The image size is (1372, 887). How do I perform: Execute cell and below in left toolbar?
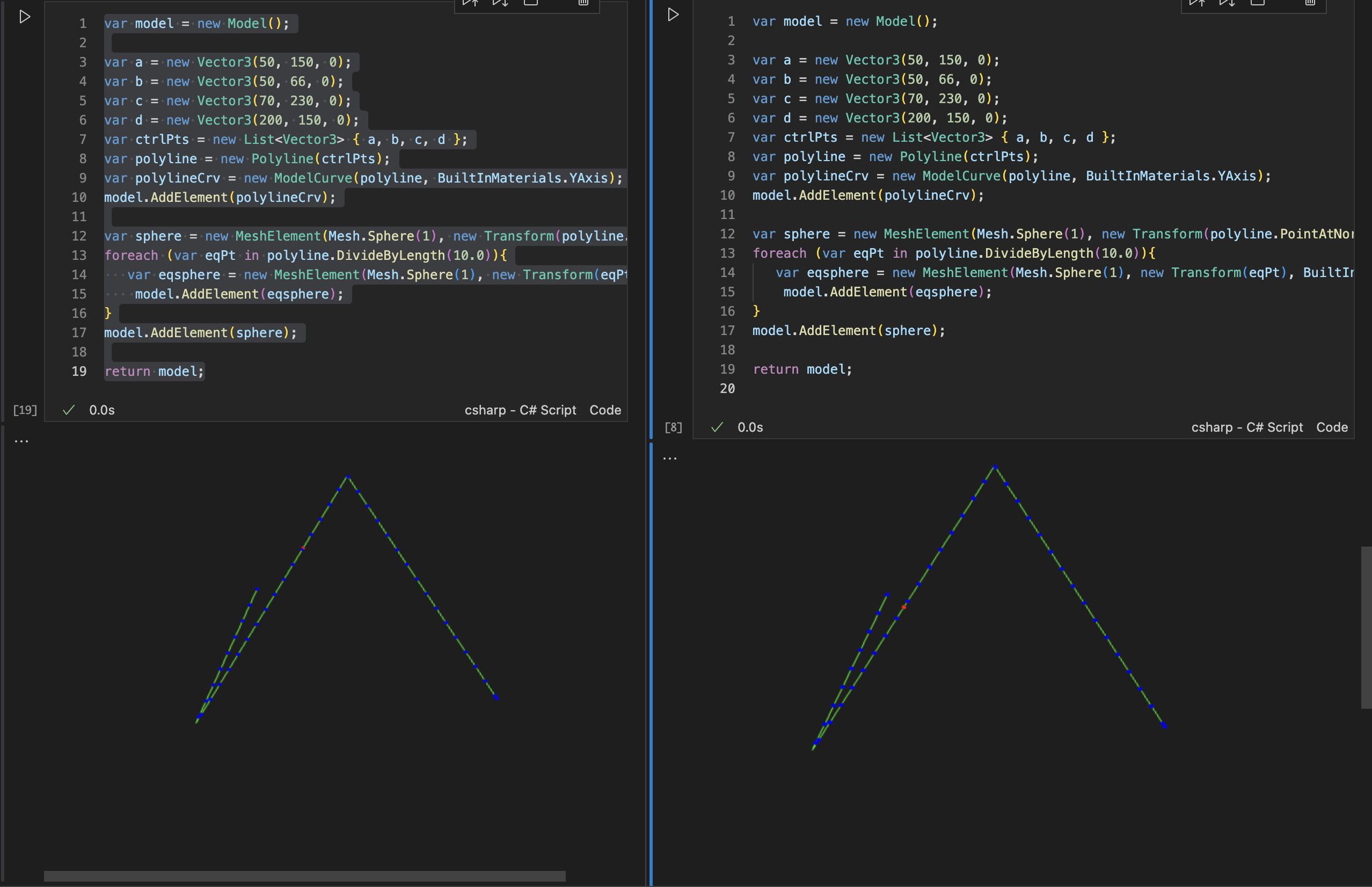[x=500, y=3]
